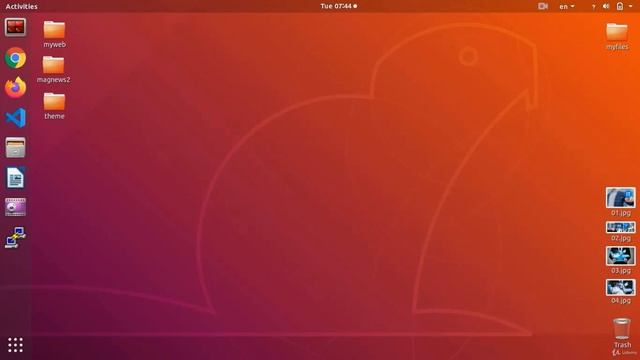Open the en keyboard layout dropdown

point(567,7)
